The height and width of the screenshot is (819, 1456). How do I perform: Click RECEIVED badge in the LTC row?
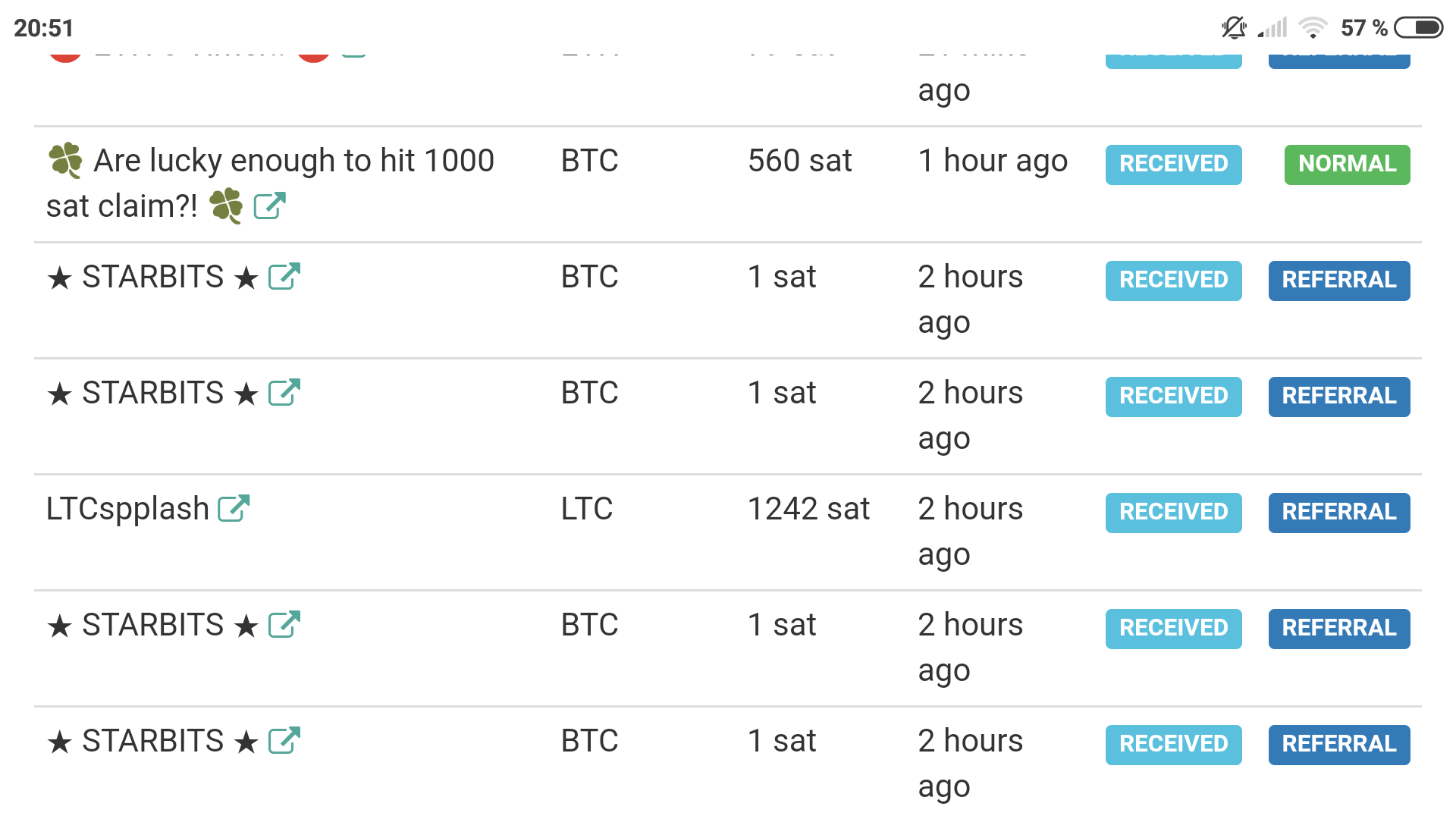pyautogui.click(x=1173, y=512)
